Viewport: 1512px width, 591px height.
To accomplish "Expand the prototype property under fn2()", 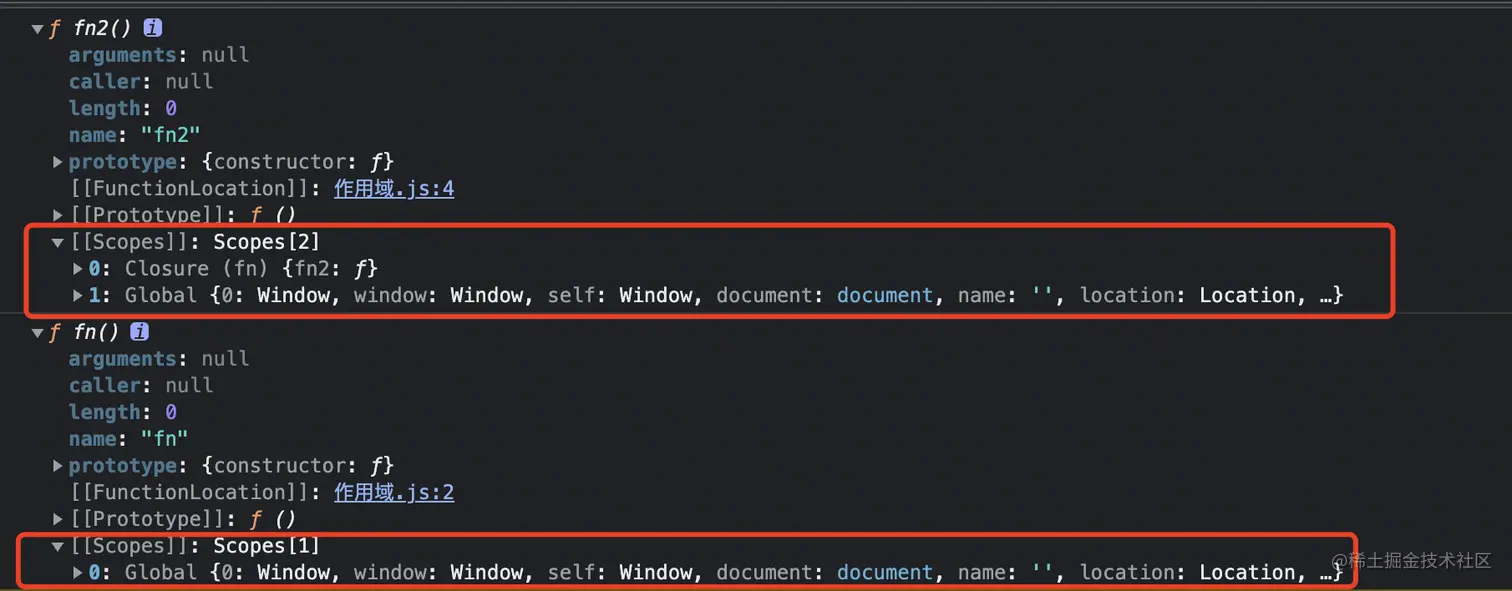I will pos(58,162).
